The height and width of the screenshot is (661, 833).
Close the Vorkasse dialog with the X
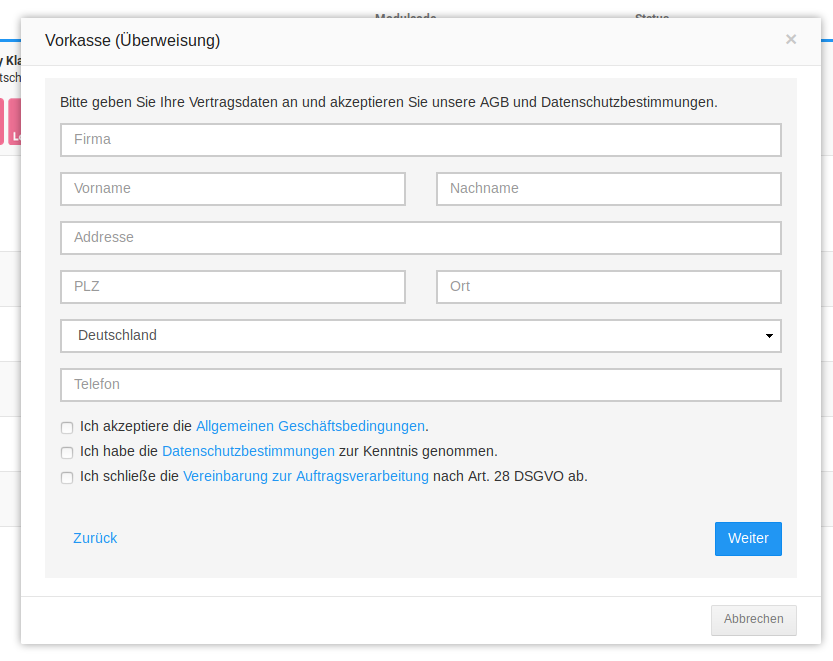tap(791, 40)
